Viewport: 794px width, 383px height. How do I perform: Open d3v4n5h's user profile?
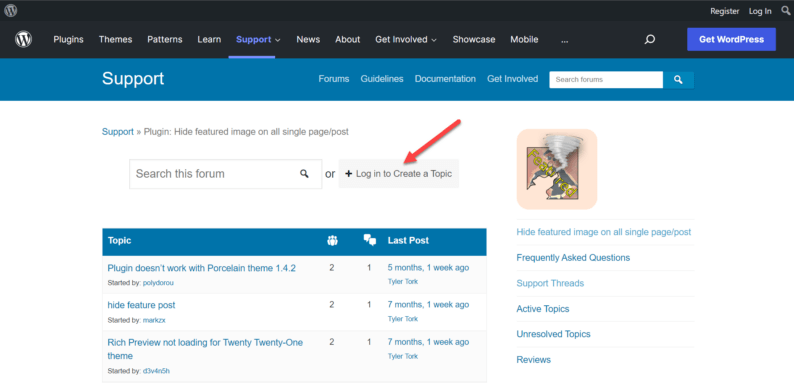(x=156, y=371)
